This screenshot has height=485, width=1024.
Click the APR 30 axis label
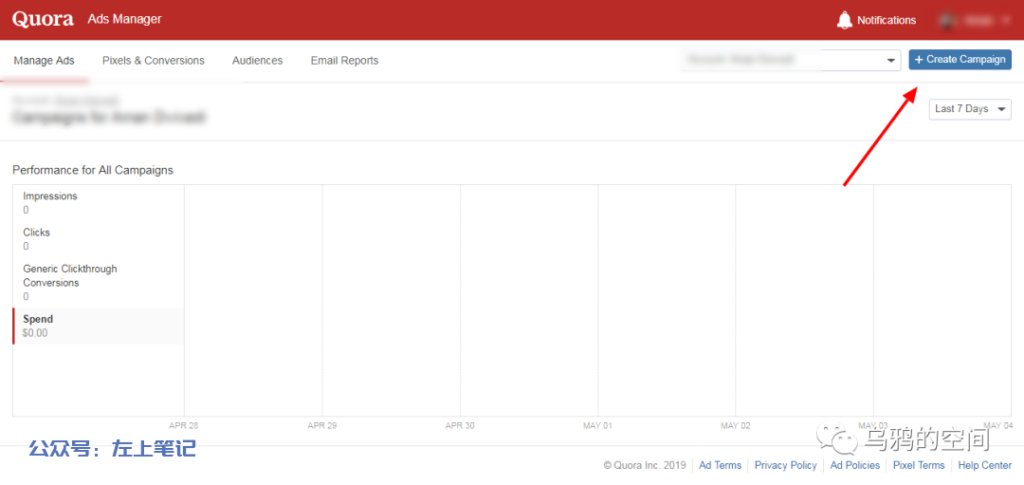click(460, 426)
